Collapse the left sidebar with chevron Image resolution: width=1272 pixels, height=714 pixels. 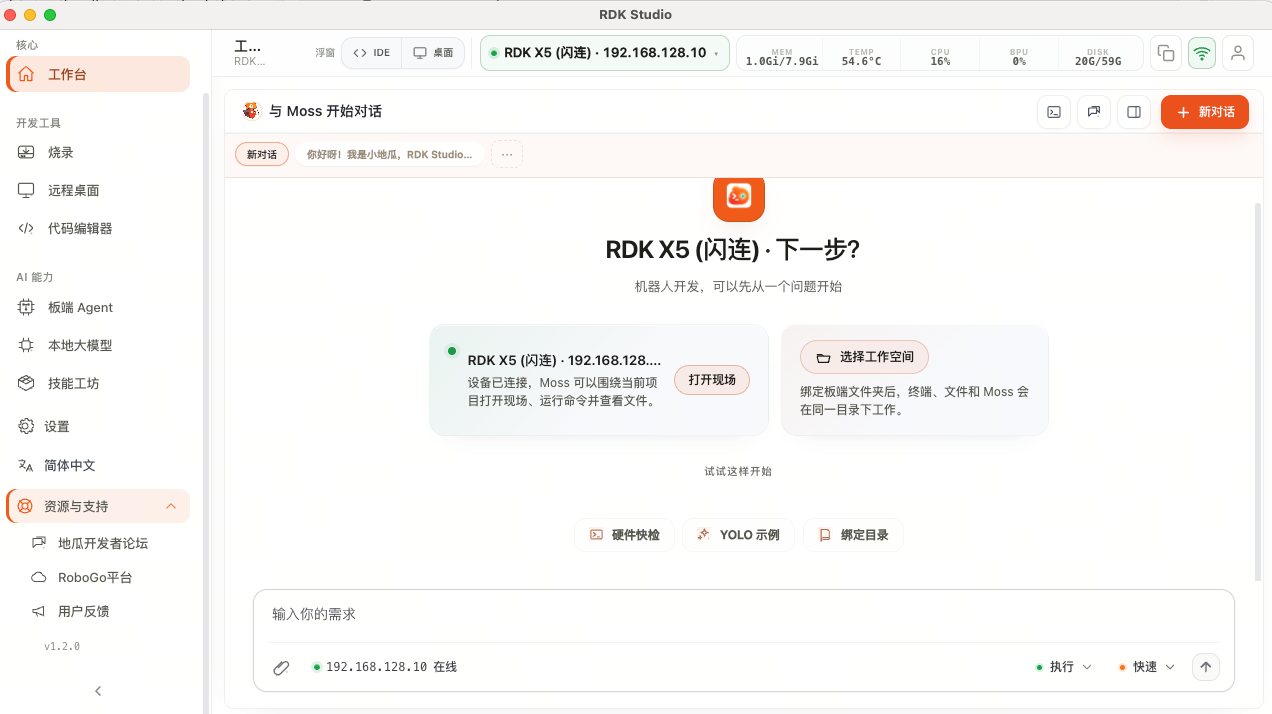pyautogui.click(x=98, y=691)
